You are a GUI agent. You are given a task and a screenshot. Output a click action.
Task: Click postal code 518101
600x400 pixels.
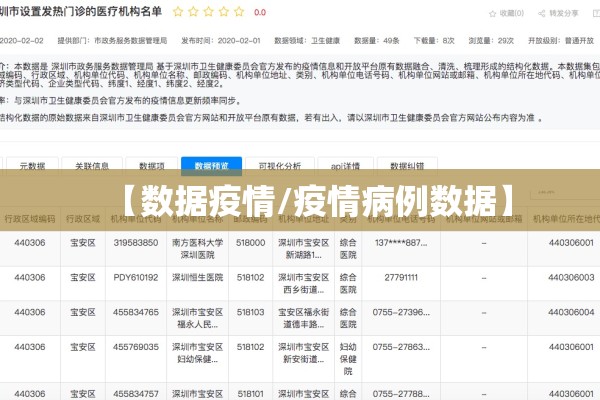[251, 394]
